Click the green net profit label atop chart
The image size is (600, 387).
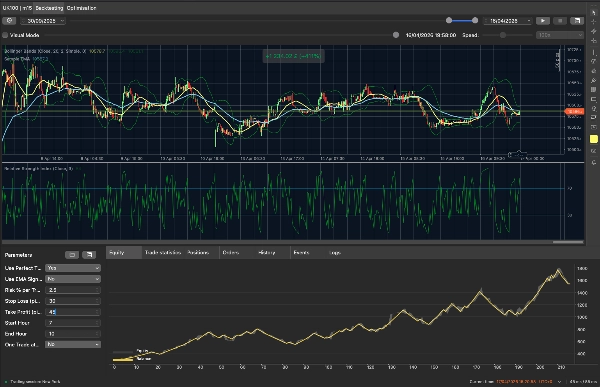[293, 56]
